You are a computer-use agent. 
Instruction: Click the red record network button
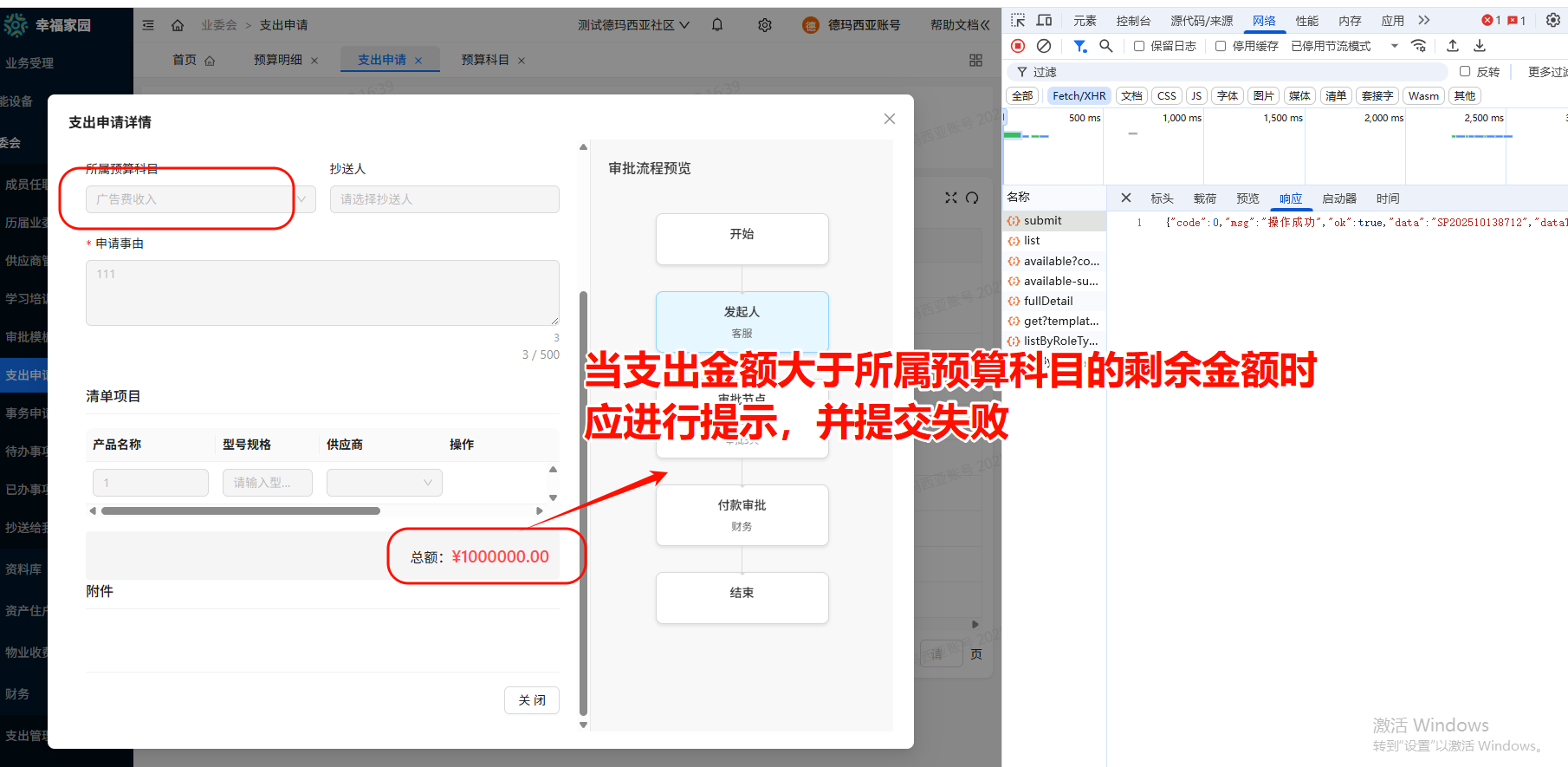1018,46
